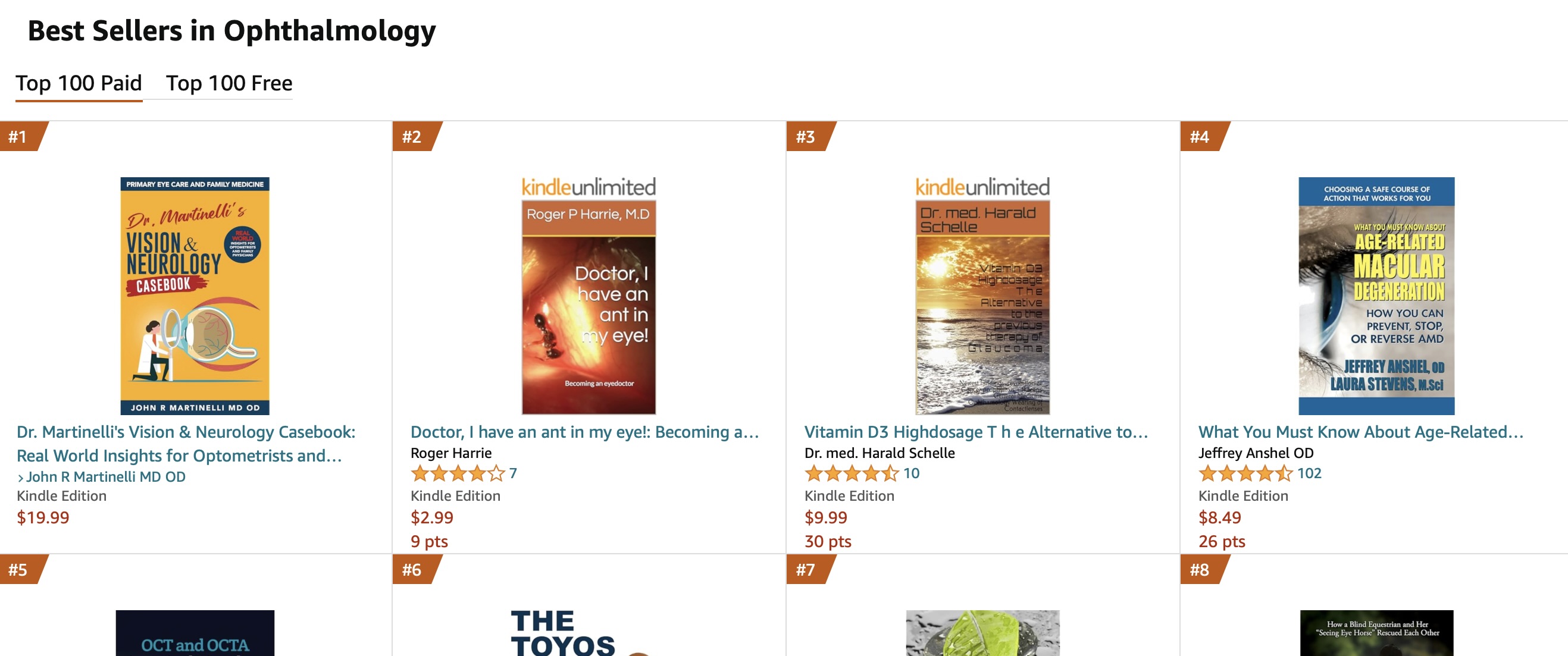1568x656 pixels.
Task: Open the Age-Related Macular Degeneration book cover
Action: click(1376, 296)
